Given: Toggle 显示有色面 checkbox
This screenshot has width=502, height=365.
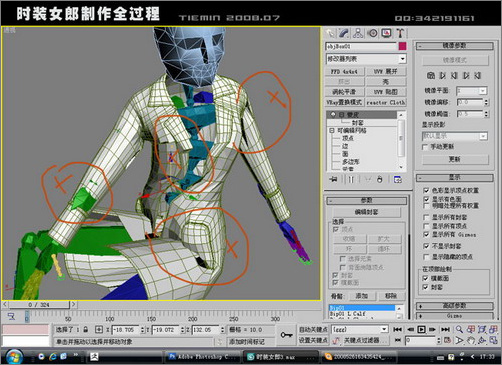Looking at the screenshot, I should [x=426, y=199].
